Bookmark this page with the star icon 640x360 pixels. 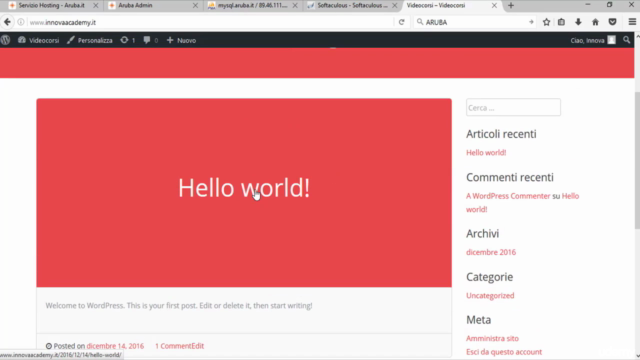546,22
